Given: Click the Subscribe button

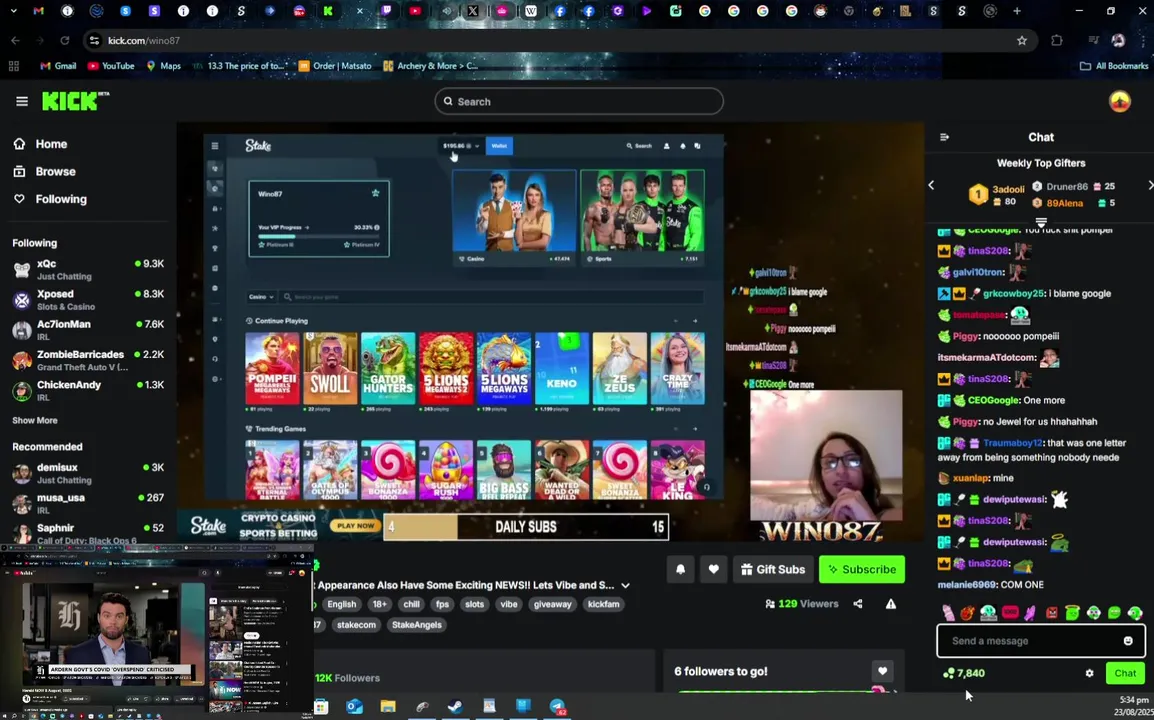Looking at the screenshot, I should coord(862,569).
